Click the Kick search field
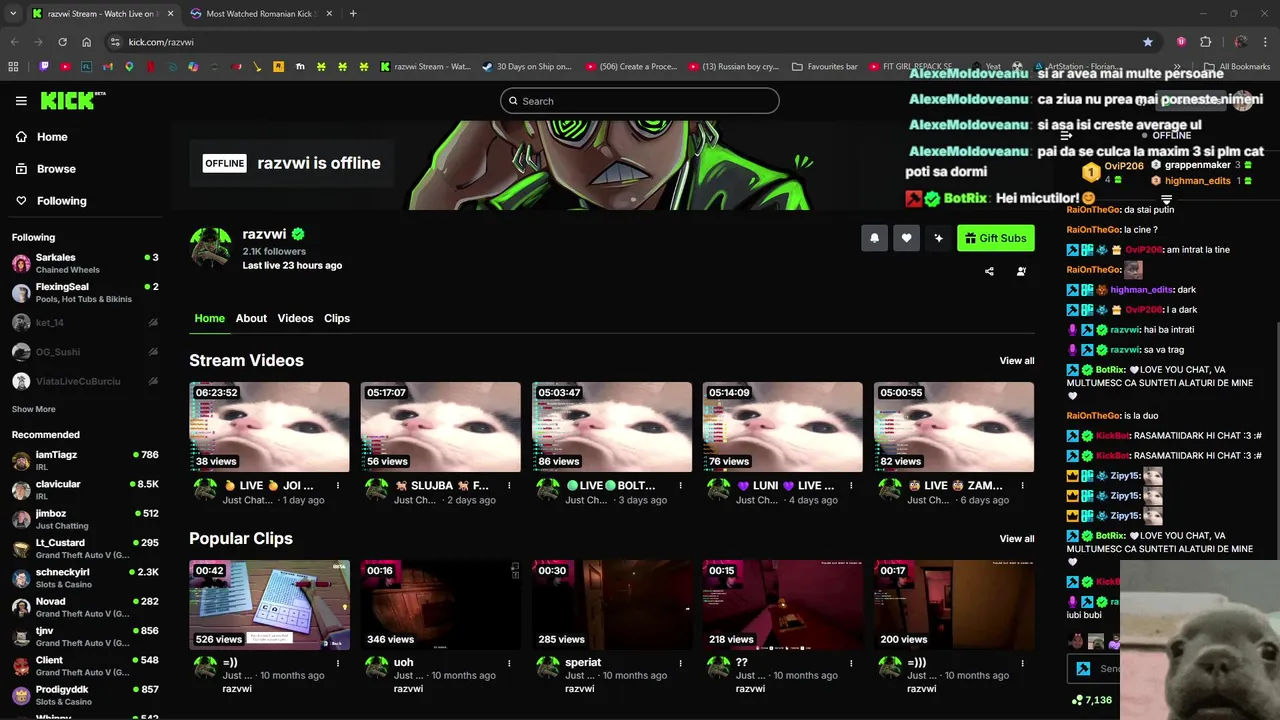Viewport: 1280px width, 720px height. point(640,101)
